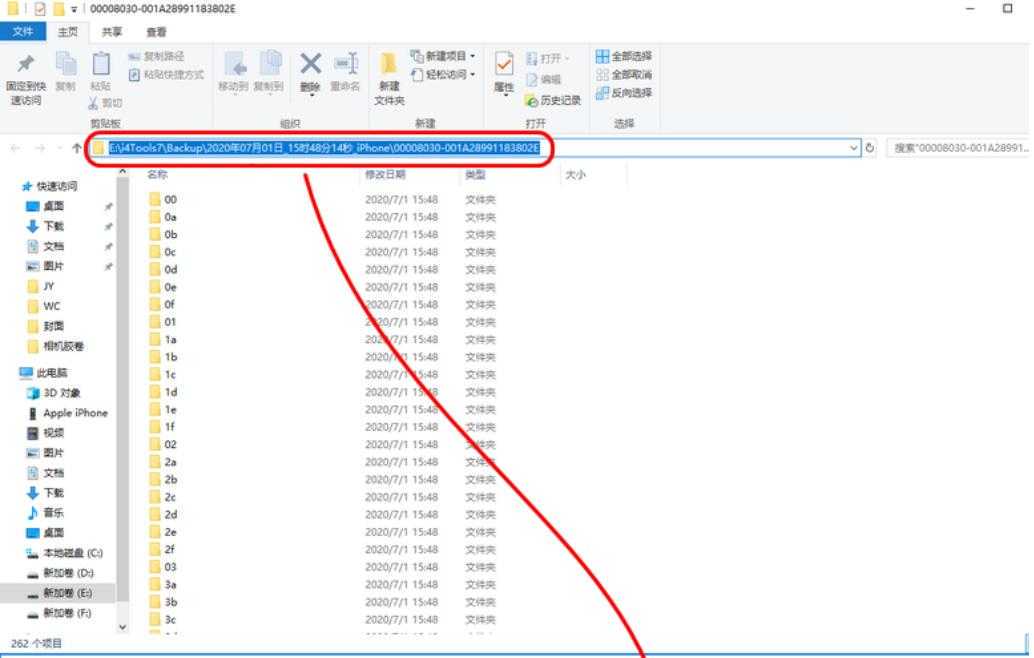This screenshot has width=1034, height=658.
Task: Sort by the 修改日期 column header
Action: point(385,175)
